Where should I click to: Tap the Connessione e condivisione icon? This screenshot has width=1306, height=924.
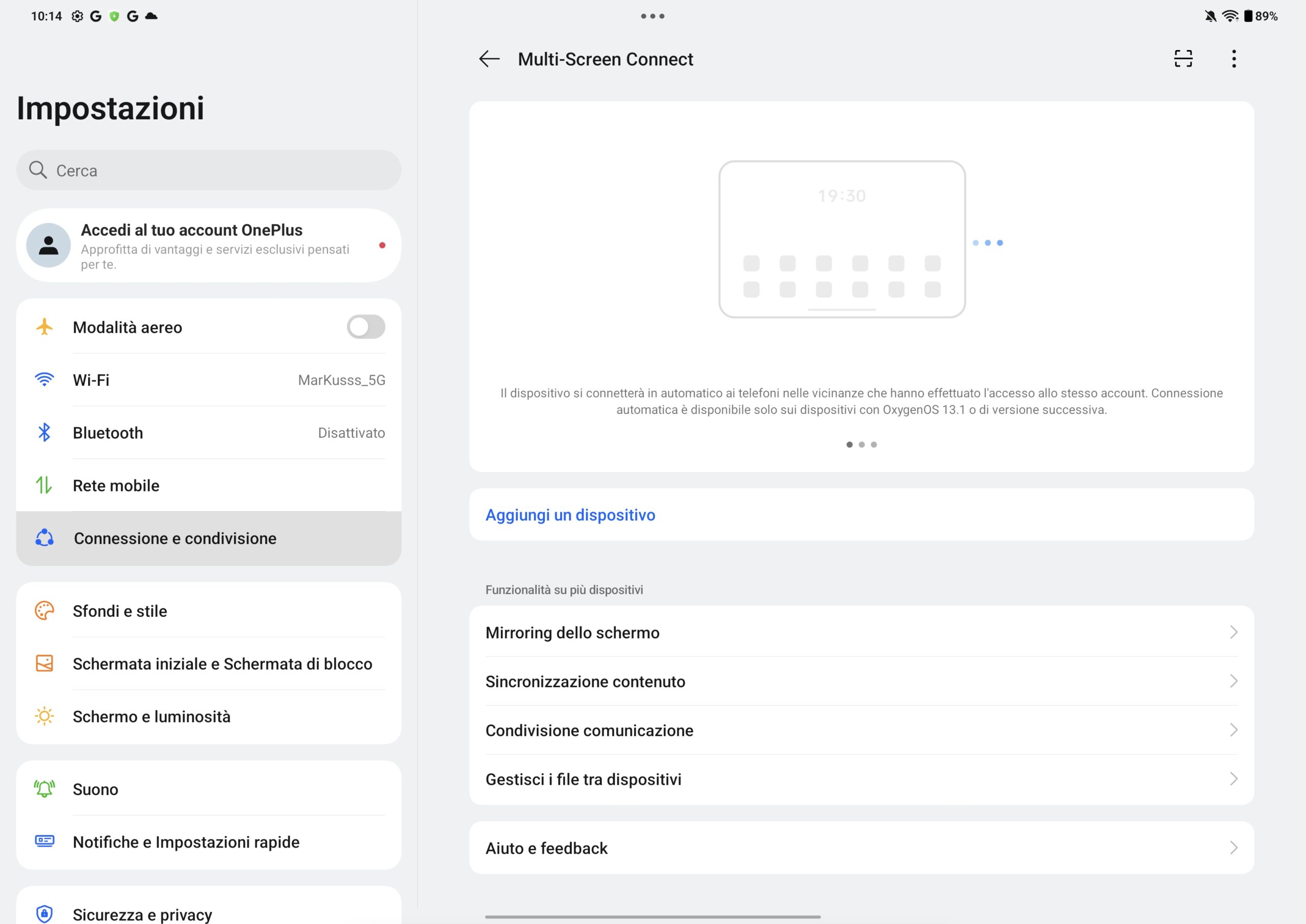[x=44, y=538]
